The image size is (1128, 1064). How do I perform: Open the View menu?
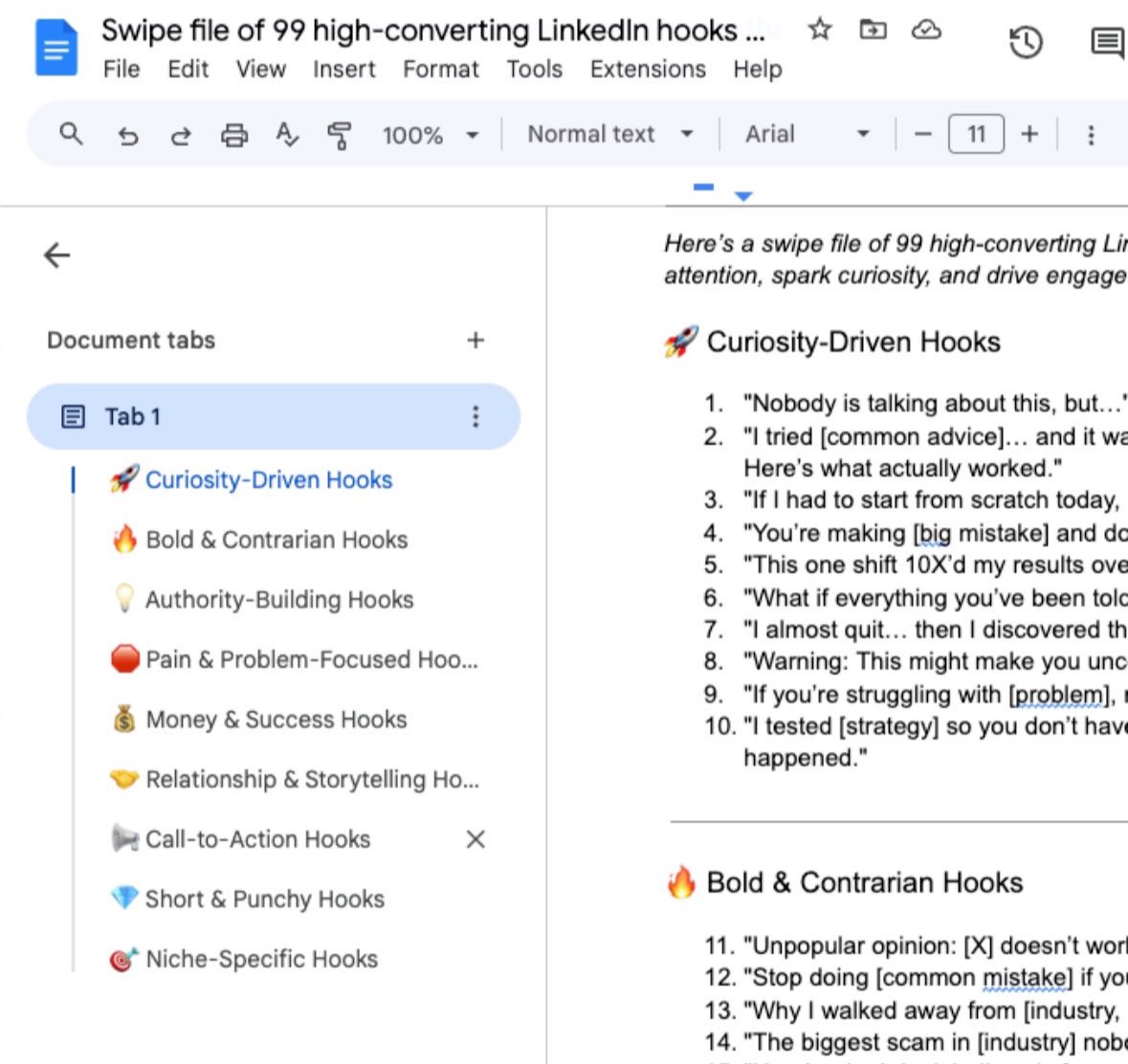click(260, 69)
